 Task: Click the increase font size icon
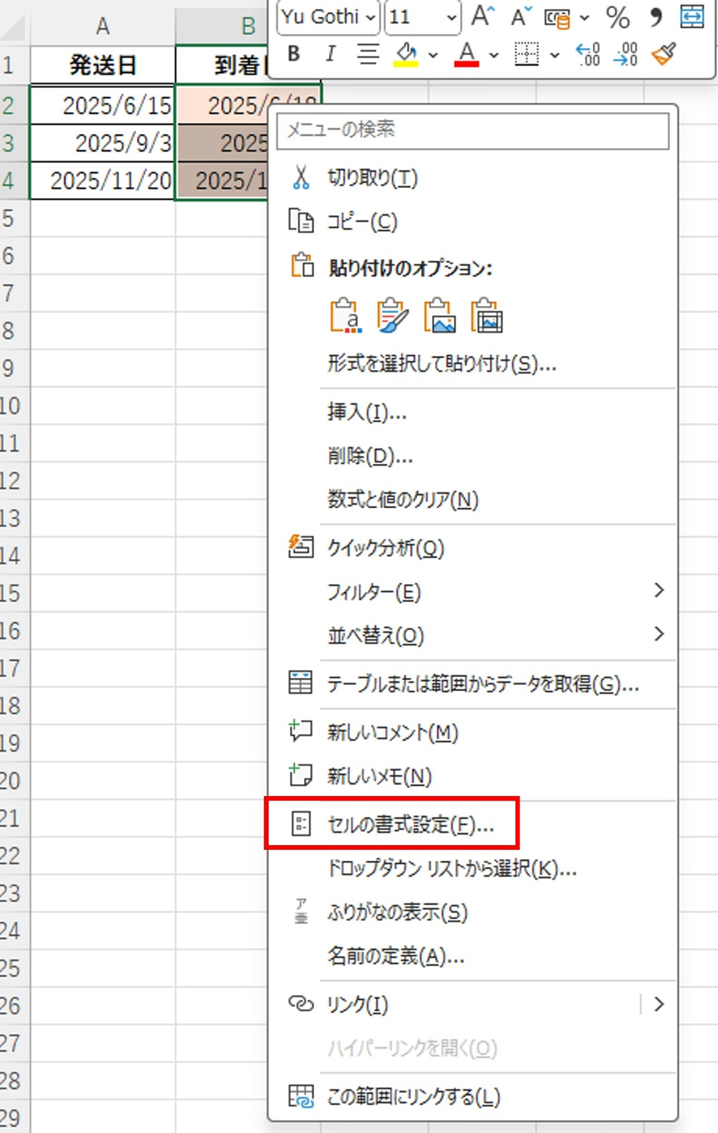pyautogui.click(x=484, y=16)
